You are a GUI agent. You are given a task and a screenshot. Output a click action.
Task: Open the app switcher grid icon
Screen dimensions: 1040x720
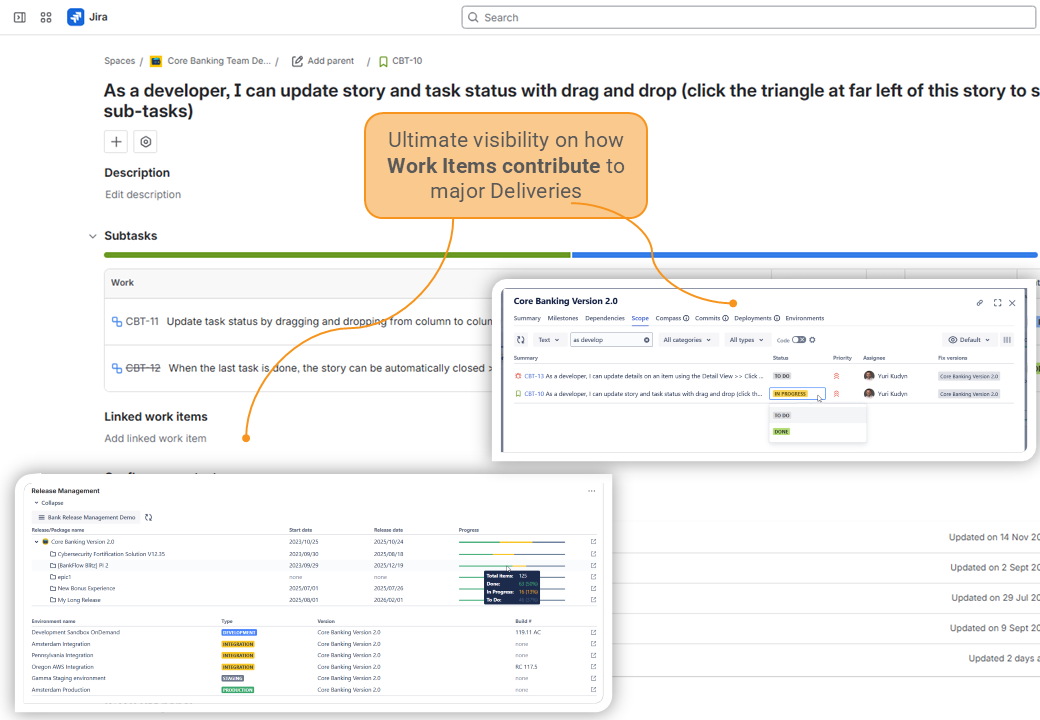click(46, 17)
